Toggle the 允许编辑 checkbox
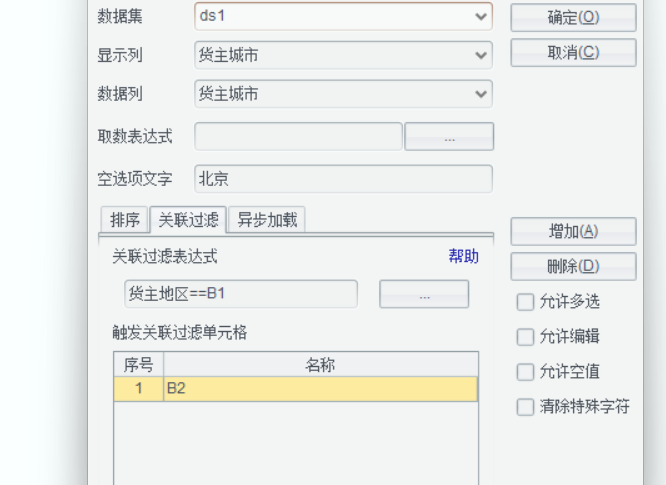 (525, 337)
